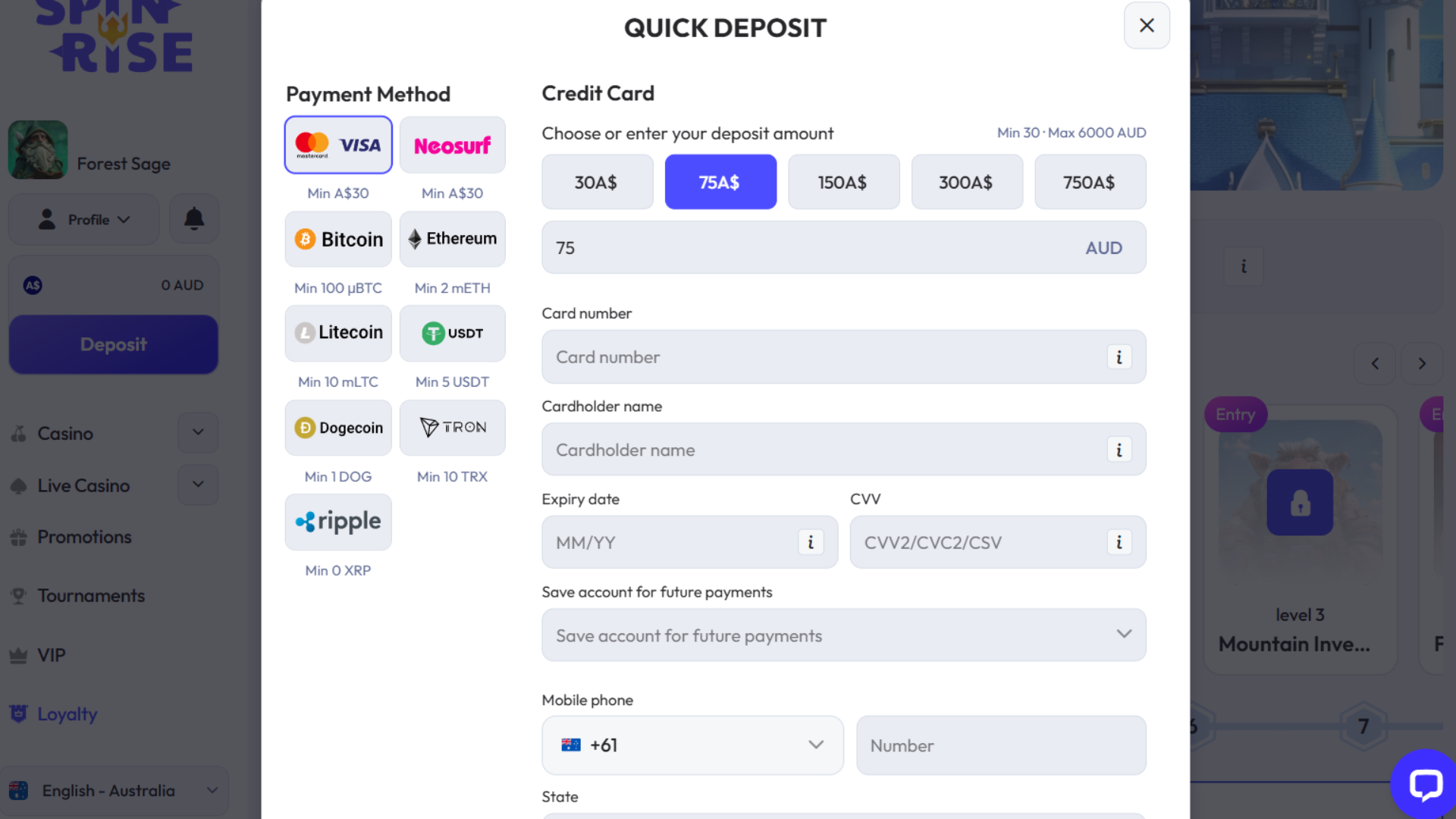Select the ripple payment method
This screenshot has width=1456, height=819.
point(338,522)
